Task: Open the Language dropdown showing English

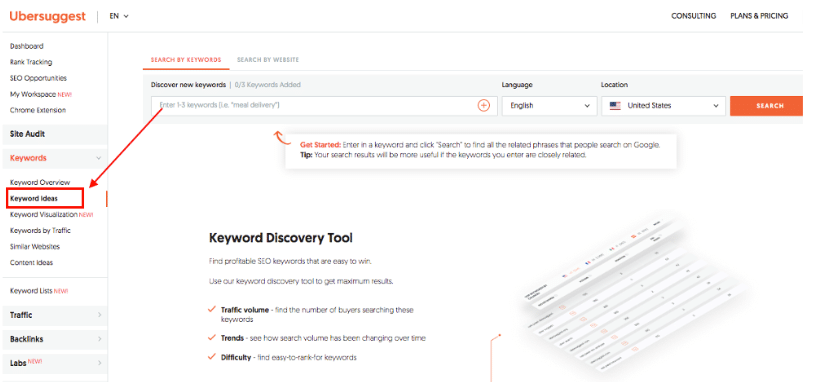Action: pyautogui.click(x=549, y=106)
